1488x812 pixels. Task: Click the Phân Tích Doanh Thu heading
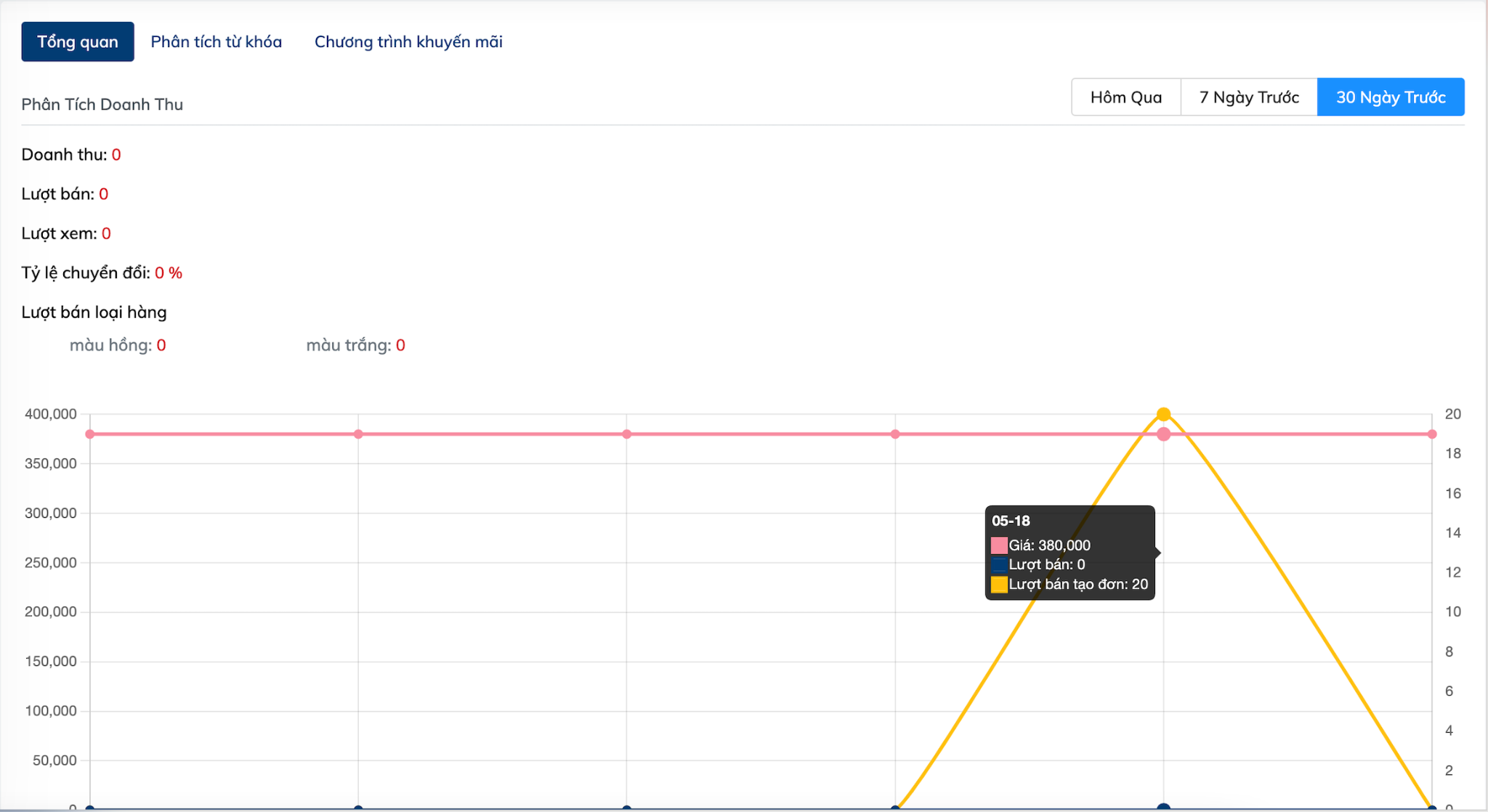point(102,105)
